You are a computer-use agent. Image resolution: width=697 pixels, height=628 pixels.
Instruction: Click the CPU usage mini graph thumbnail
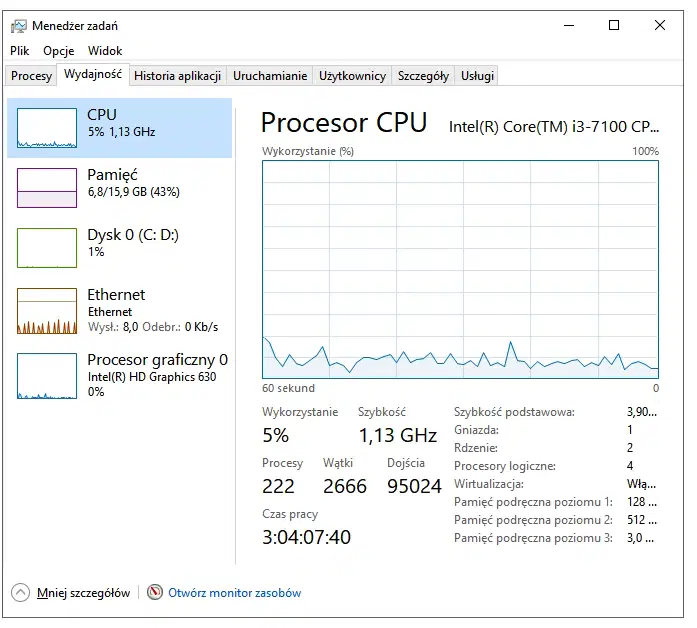(x=47, y=128)
